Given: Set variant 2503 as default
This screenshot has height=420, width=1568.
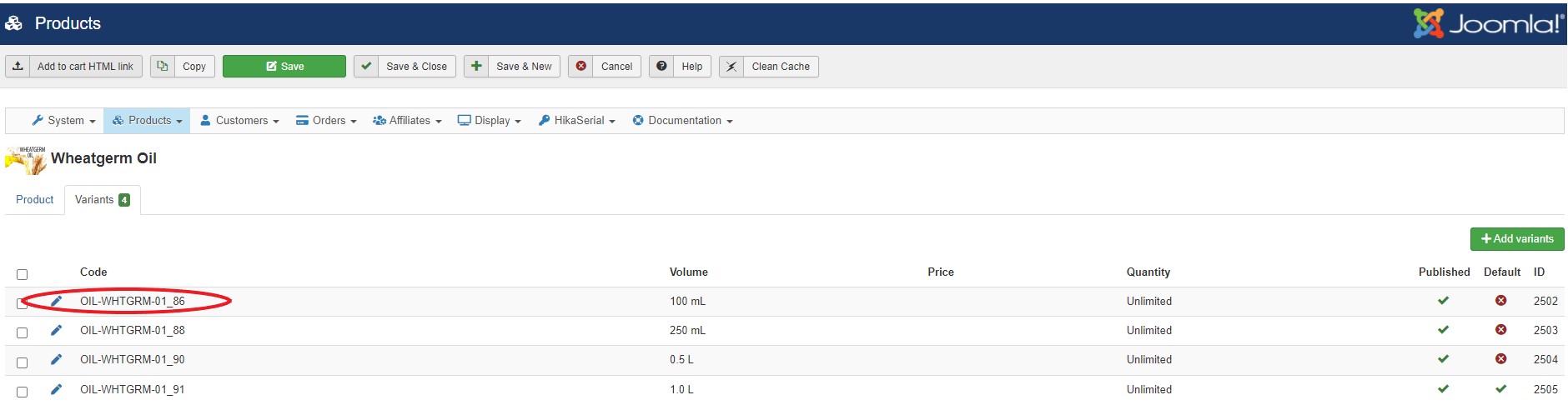Looking at the screenshot, I should [x=1501, y=330].
